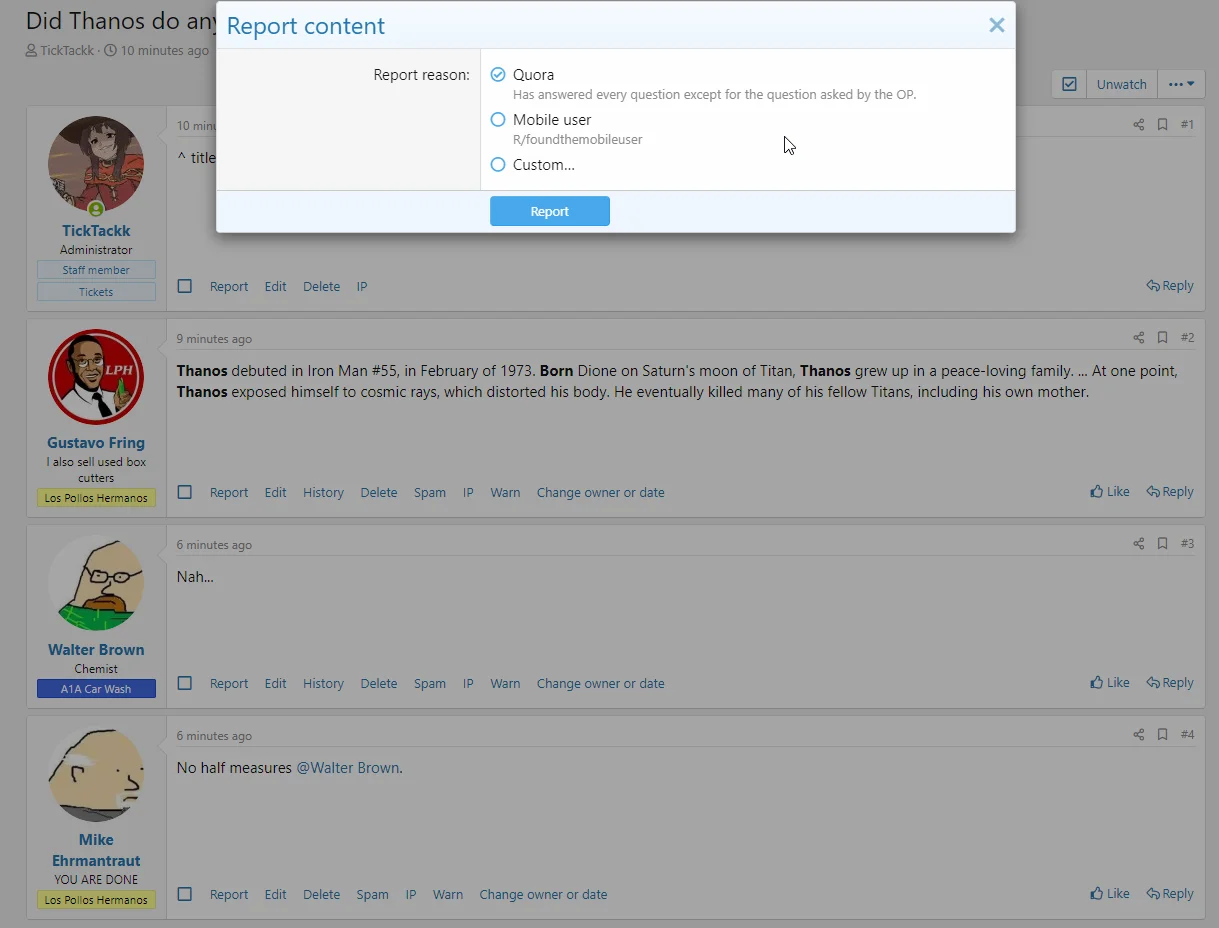Like Gustavo Fring's post
Viewport: 1219px width, 928px height.
pyautogui.click(x=1110, y=492)
